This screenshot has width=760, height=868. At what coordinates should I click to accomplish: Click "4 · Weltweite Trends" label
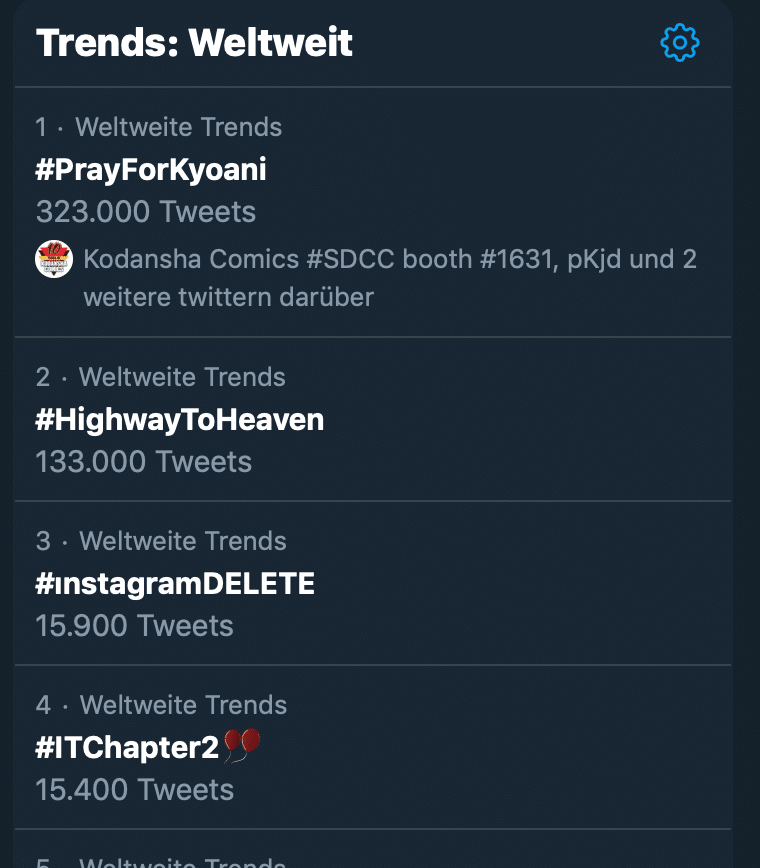pyautogui.click(x=161, y=705)
